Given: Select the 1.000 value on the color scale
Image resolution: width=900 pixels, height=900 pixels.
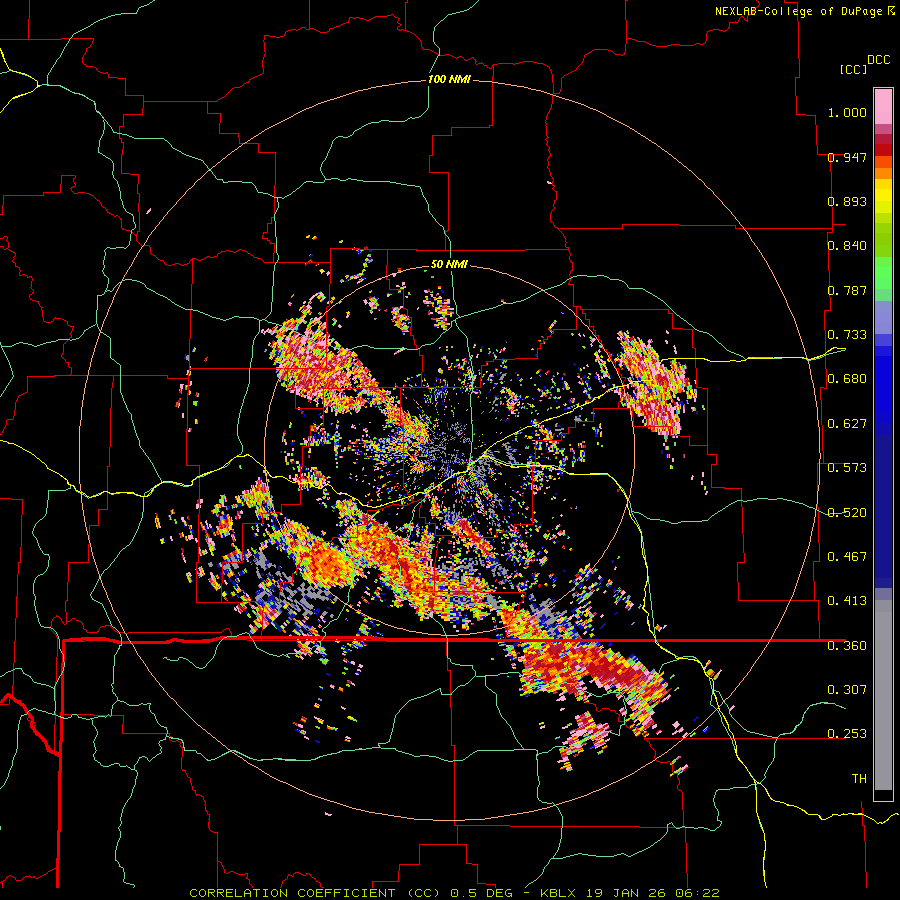Looking at the screenshot, I should click(x=847, y=112).
